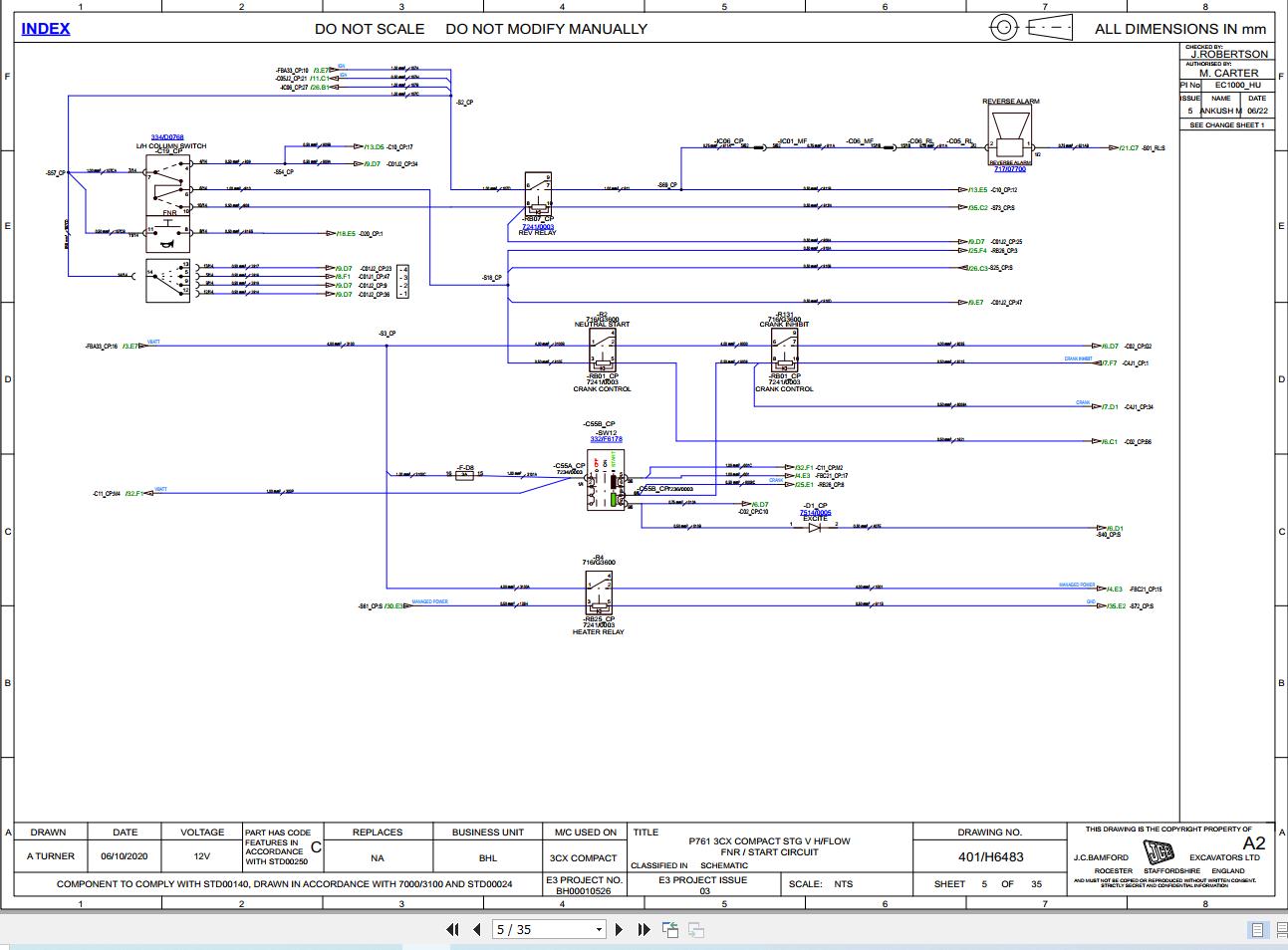This screenshot has width=1288, height=950.
Task: Follow cross-reference /9.E7
Action: pos(974,302)
